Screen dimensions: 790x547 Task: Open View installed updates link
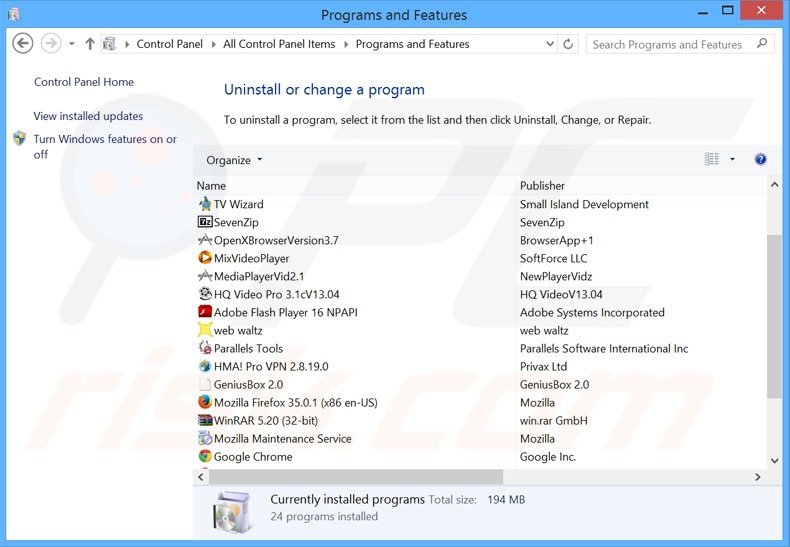(88, 116)
